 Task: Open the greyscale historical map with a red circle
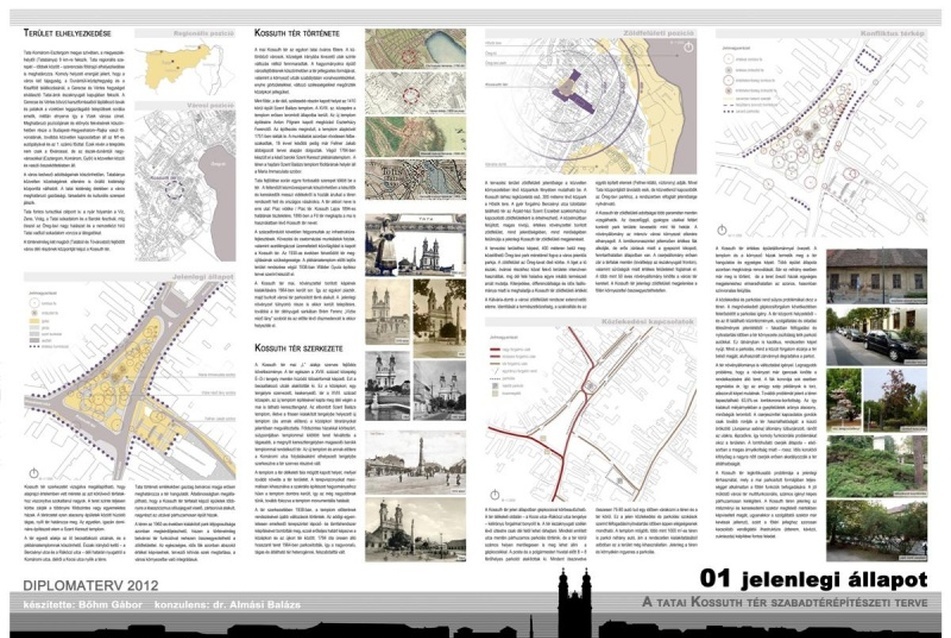pos(415,93)
